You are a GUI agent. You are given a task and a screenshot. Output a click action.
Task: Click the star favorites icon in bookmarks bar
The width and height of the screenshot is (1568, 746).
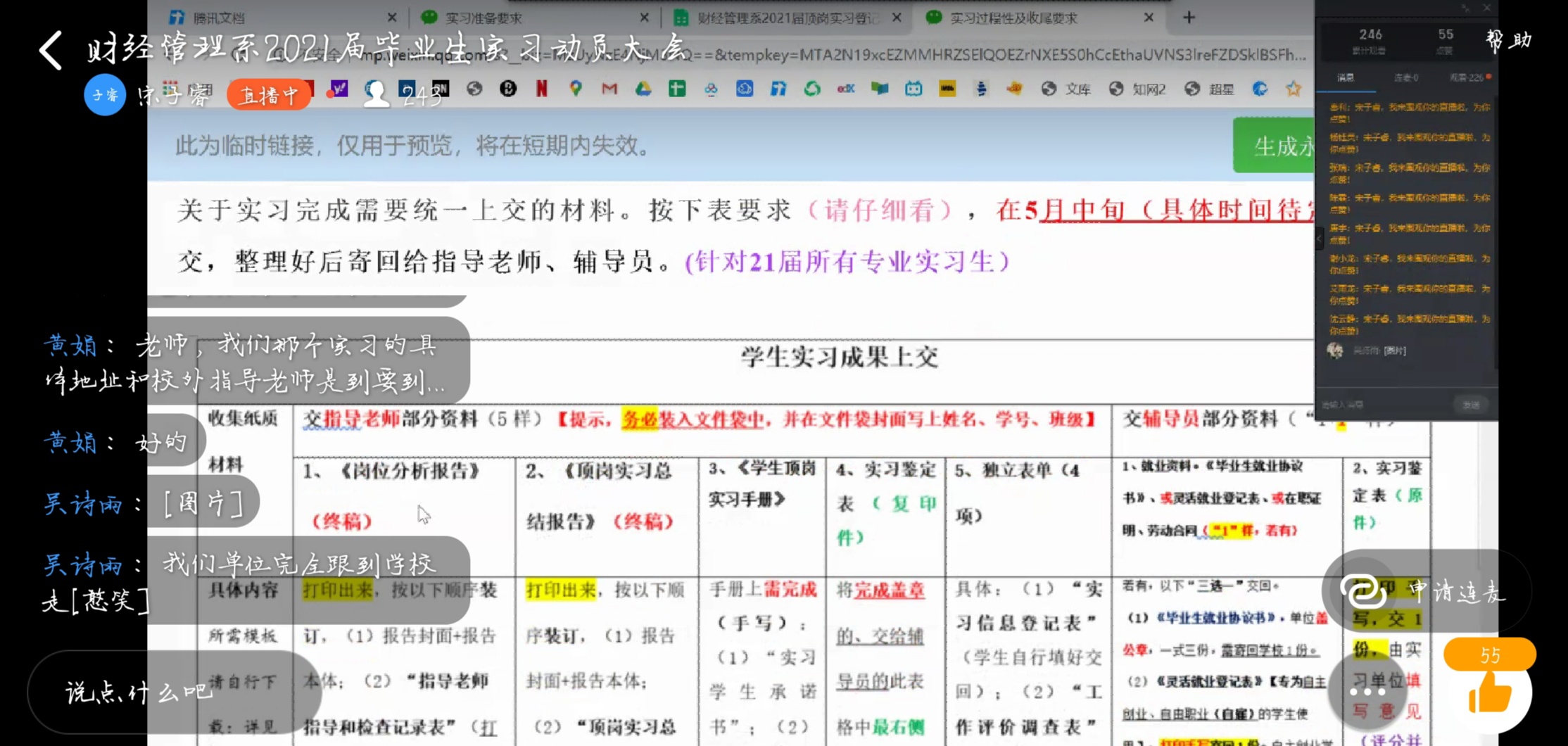[1294, 89]
